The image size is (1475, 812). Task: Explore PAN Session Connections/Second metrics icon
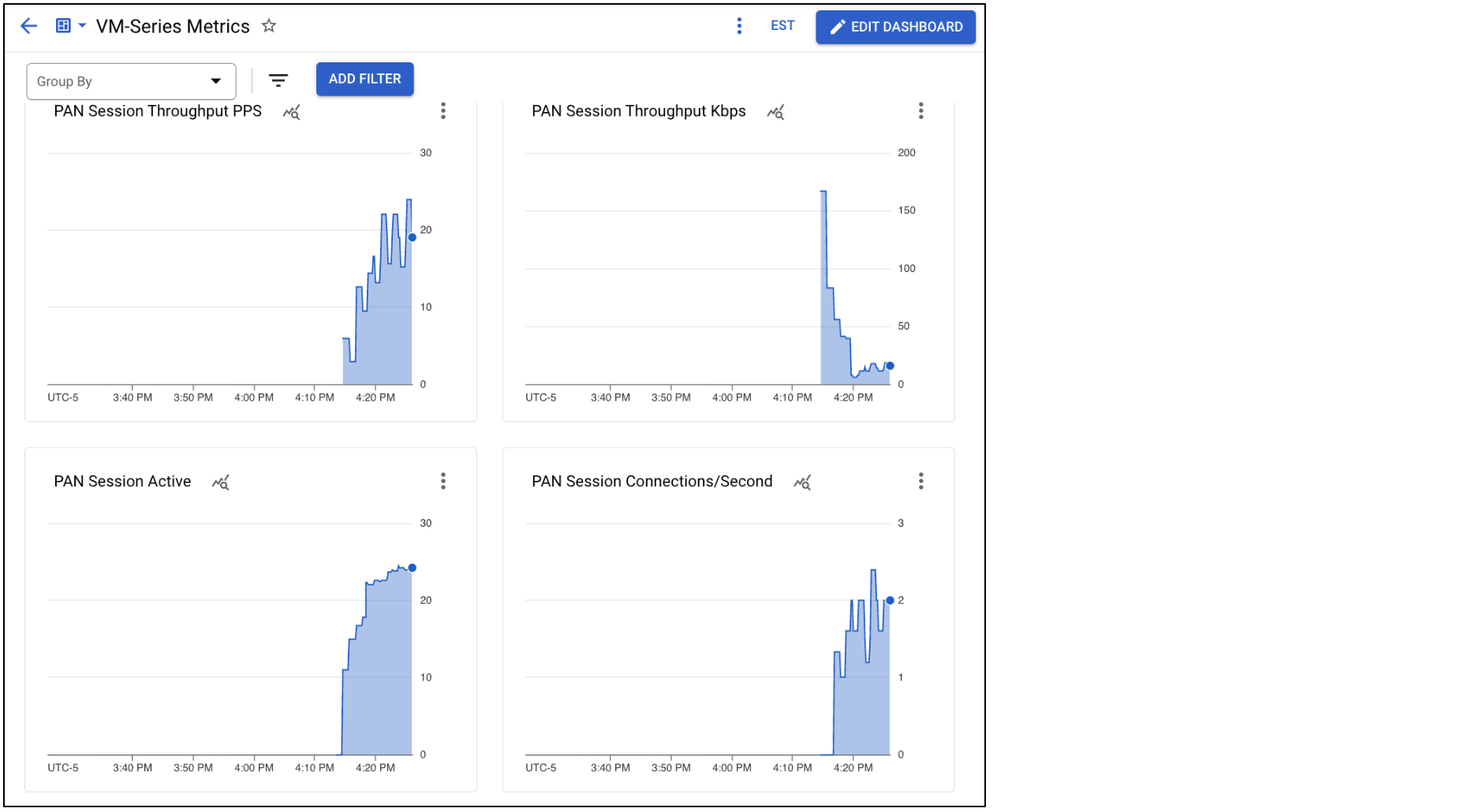(802, 482)
